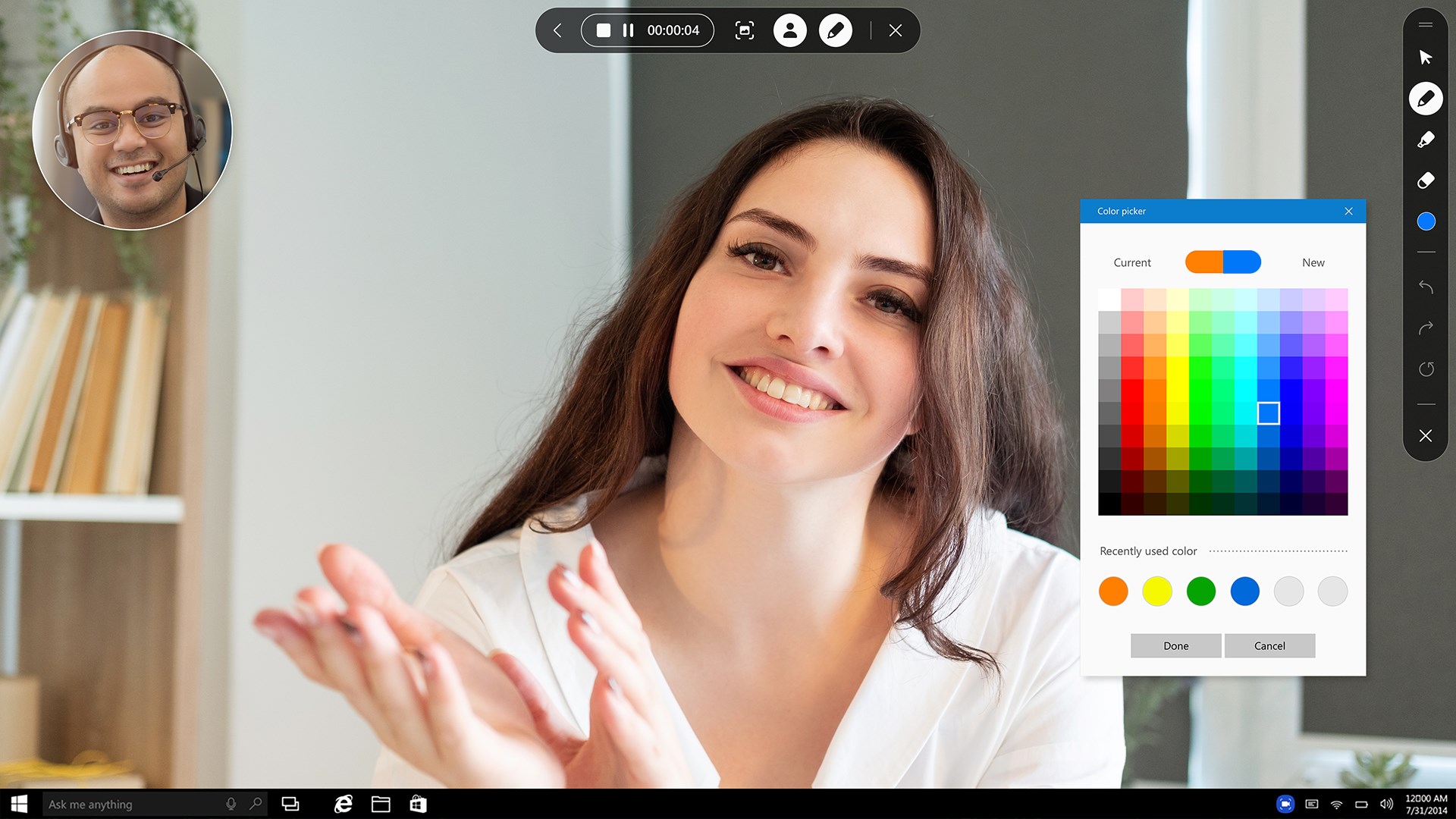Reset all drawings with circular arrow
The image size is (1456, 819).
pyautogui.click(x=1426, y=369)
